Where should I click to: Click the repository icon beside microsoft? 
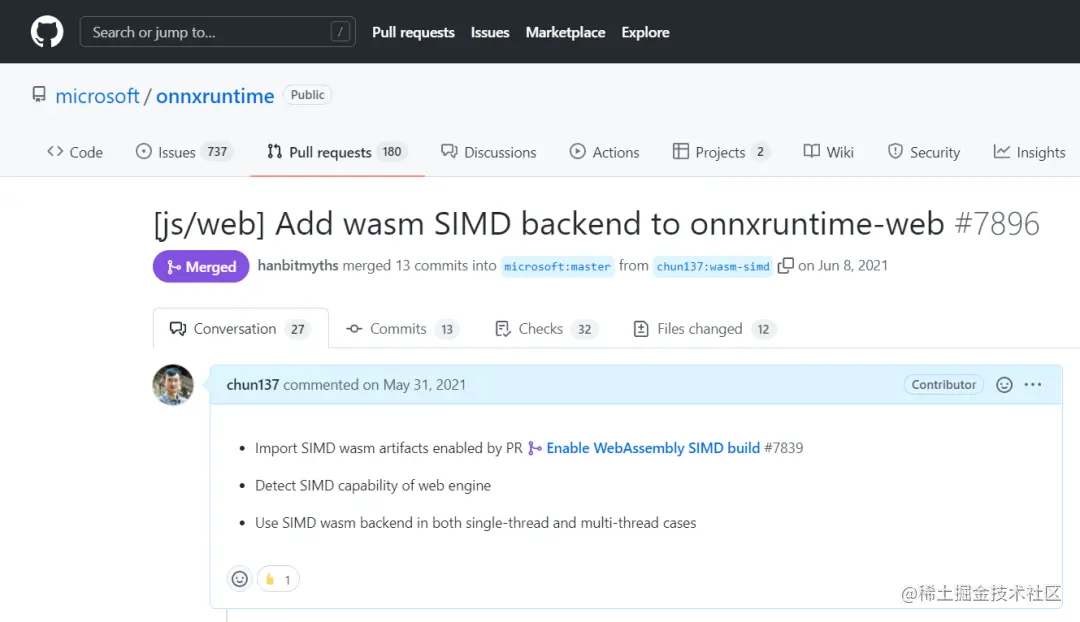coord(39,94)
